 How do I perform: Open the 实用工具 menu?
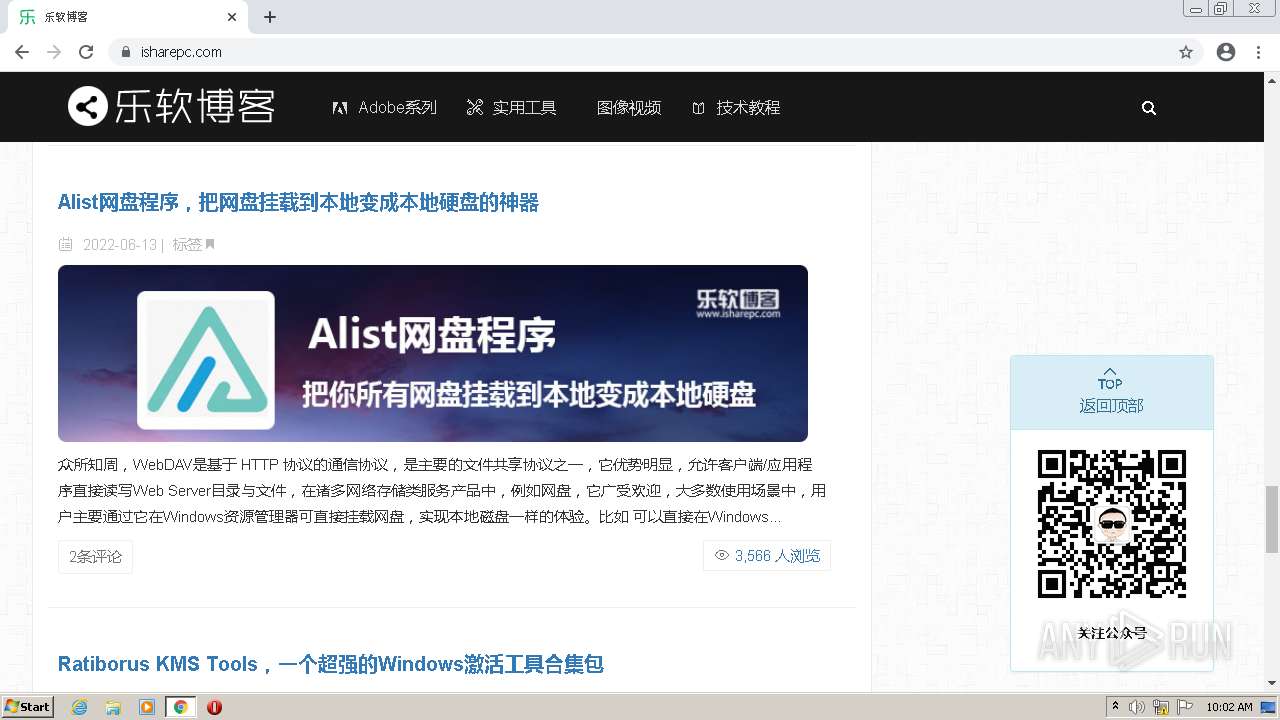(511, 107)
